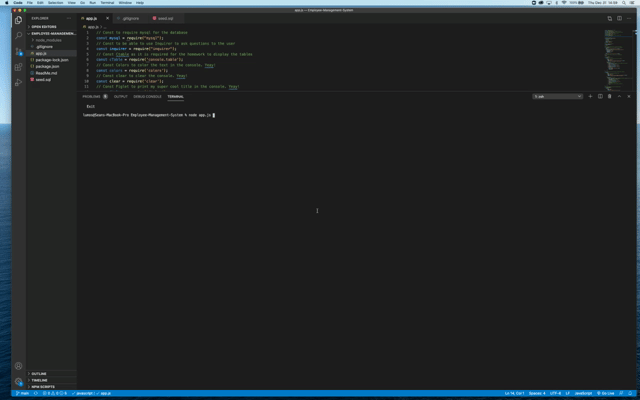Open the Accounts menu icon
This screenshot has height=400, width=640.
click(x=18, y=366)
